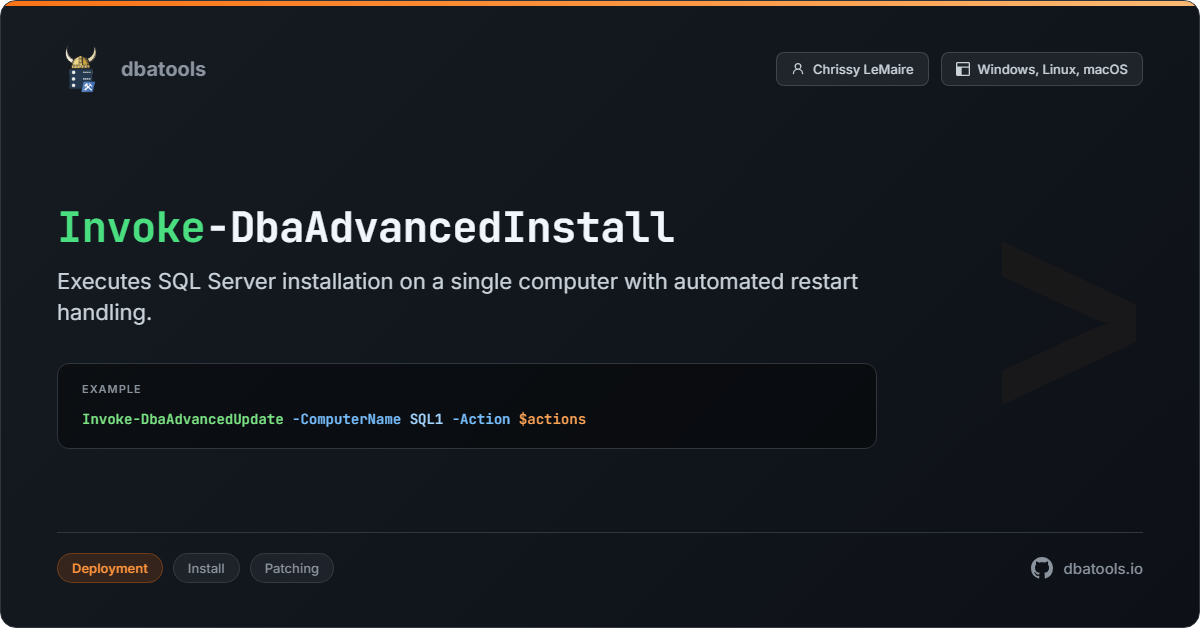The width and height of the screenshot is (1200, 628).
Task: Click the Invoke-DbaAdvancedInstall title
Action: pyautogui.click(x=366, y=228)
